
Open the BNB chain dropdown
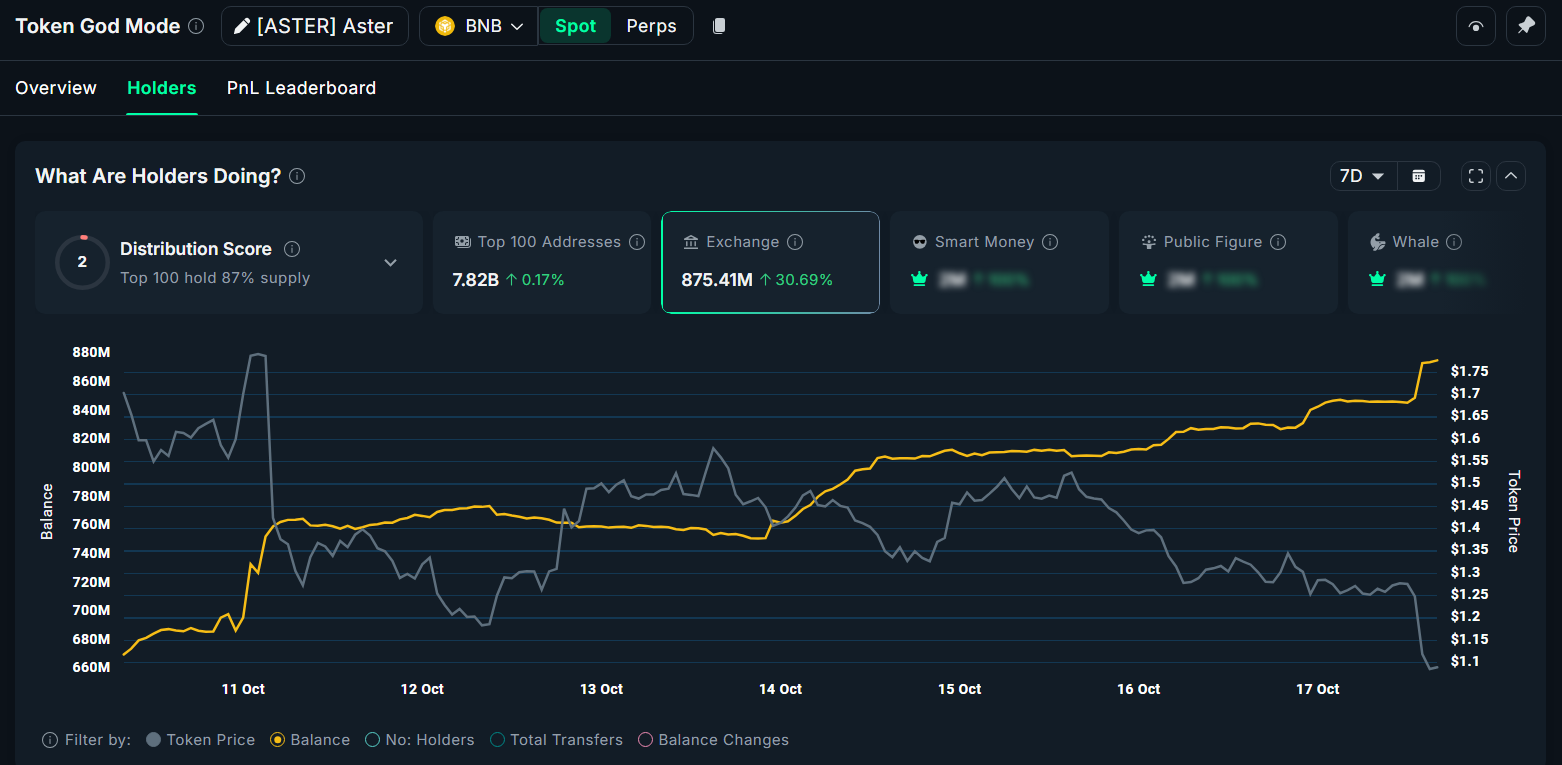point(479,26)
